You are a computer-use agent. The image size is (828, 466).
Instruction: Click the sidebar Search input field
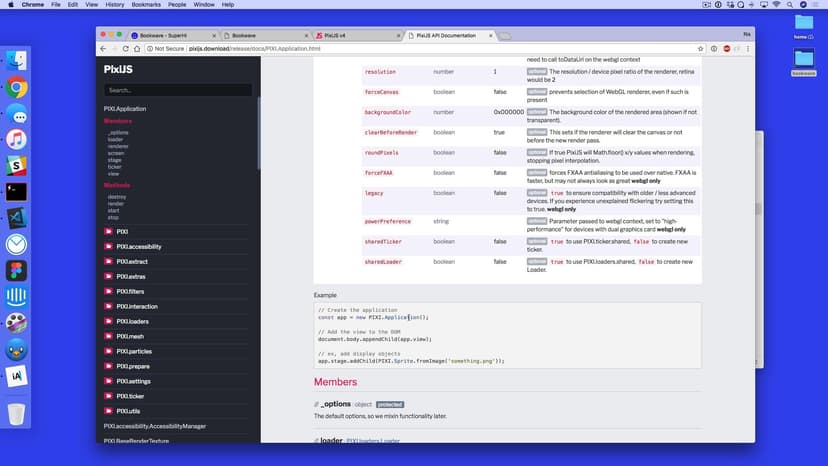[x=178, y=90]
